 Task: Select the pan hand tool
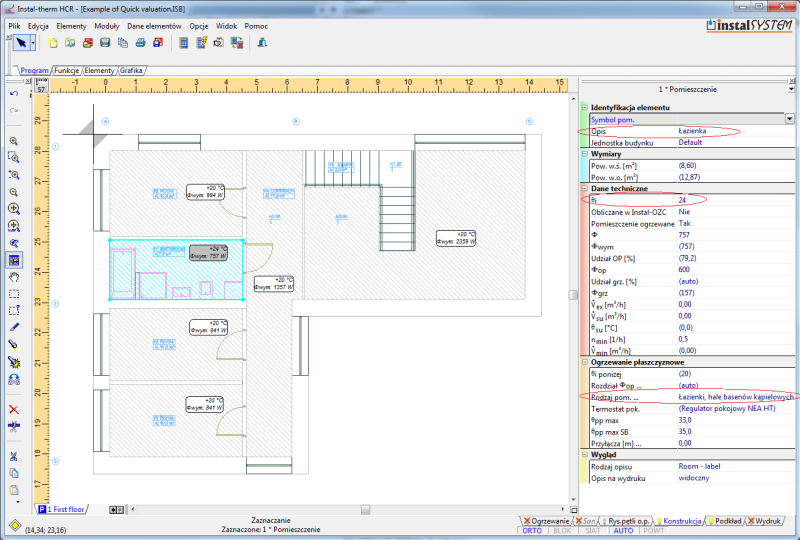[x=14, y=277]
